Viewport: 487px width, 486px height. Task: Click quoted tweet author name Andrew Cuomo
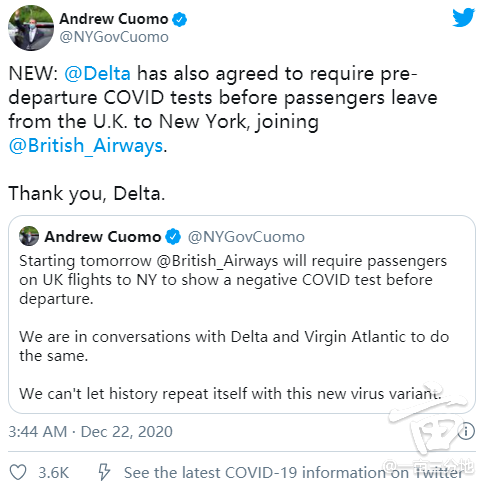click(x=103, y=237)
